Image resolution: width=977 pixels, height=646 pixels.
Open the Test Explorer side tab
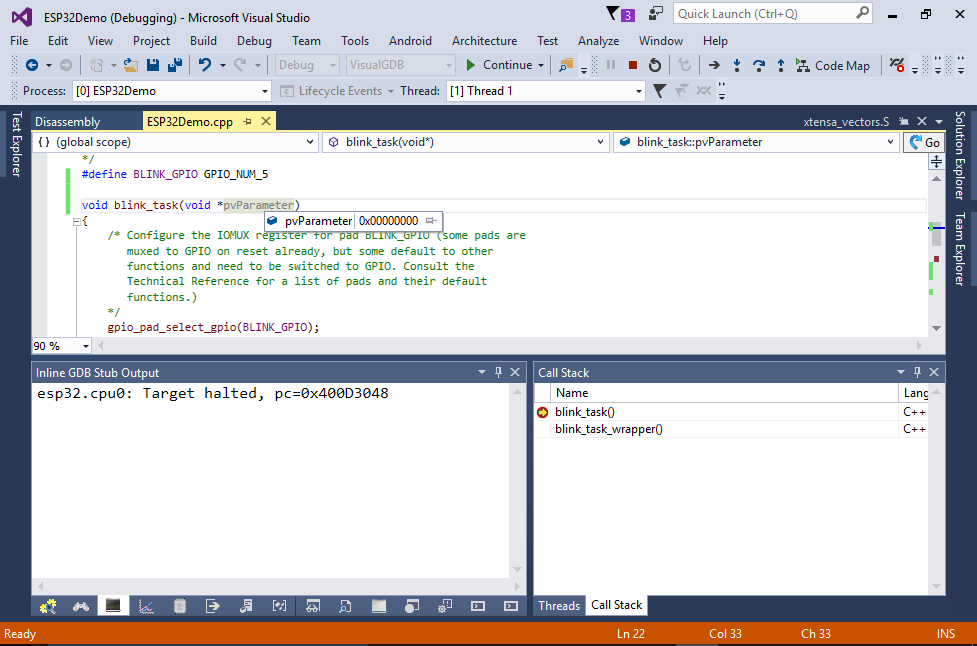tap(17, 144)
